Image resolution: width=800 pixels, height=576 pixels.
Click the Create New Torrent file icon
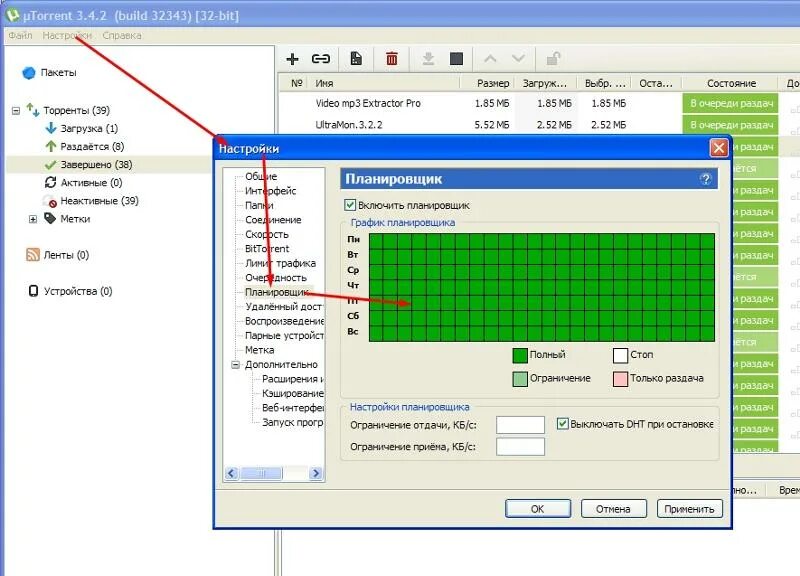(x=356, y=59)
